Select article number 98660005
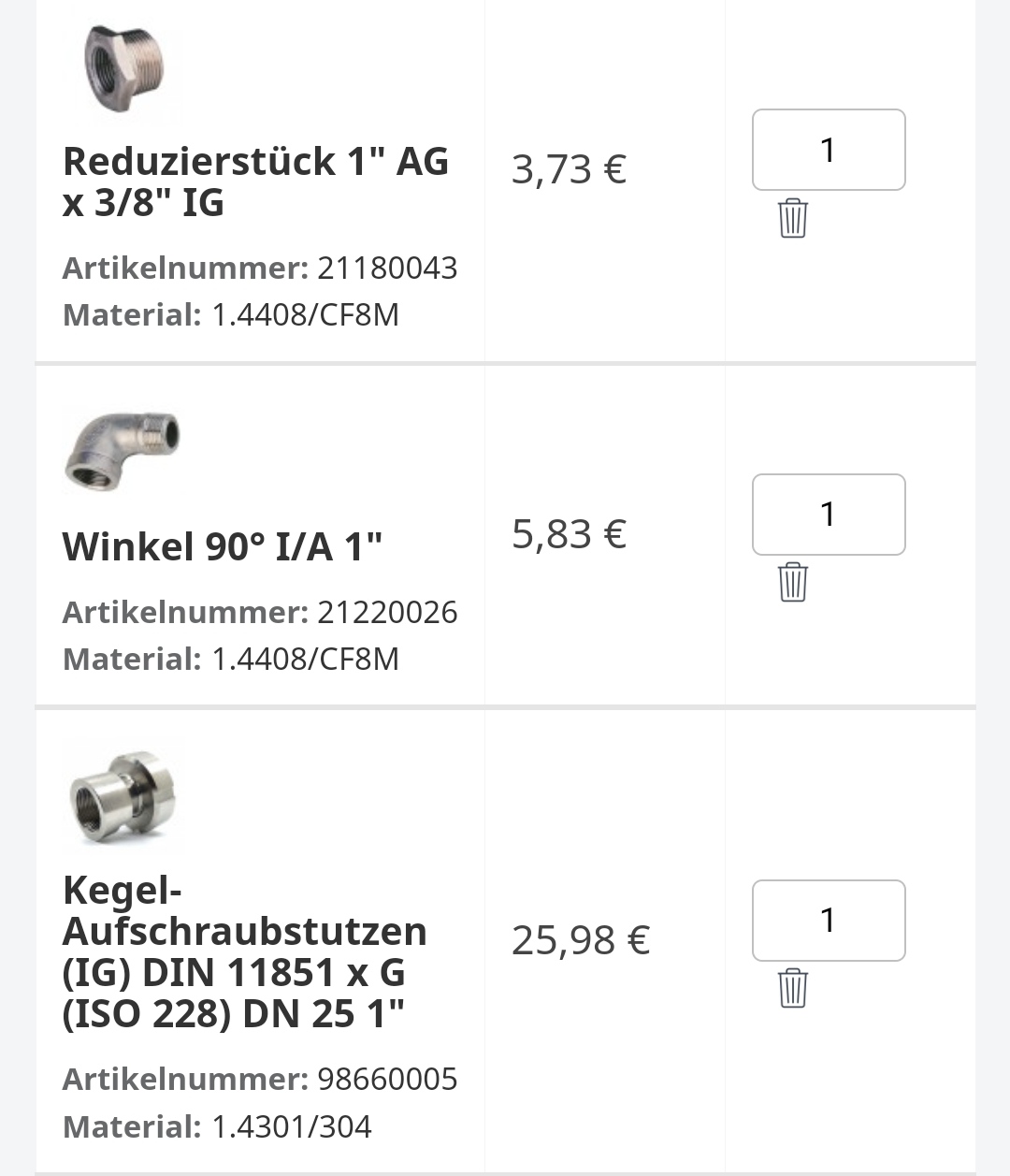 (387, 1080)
